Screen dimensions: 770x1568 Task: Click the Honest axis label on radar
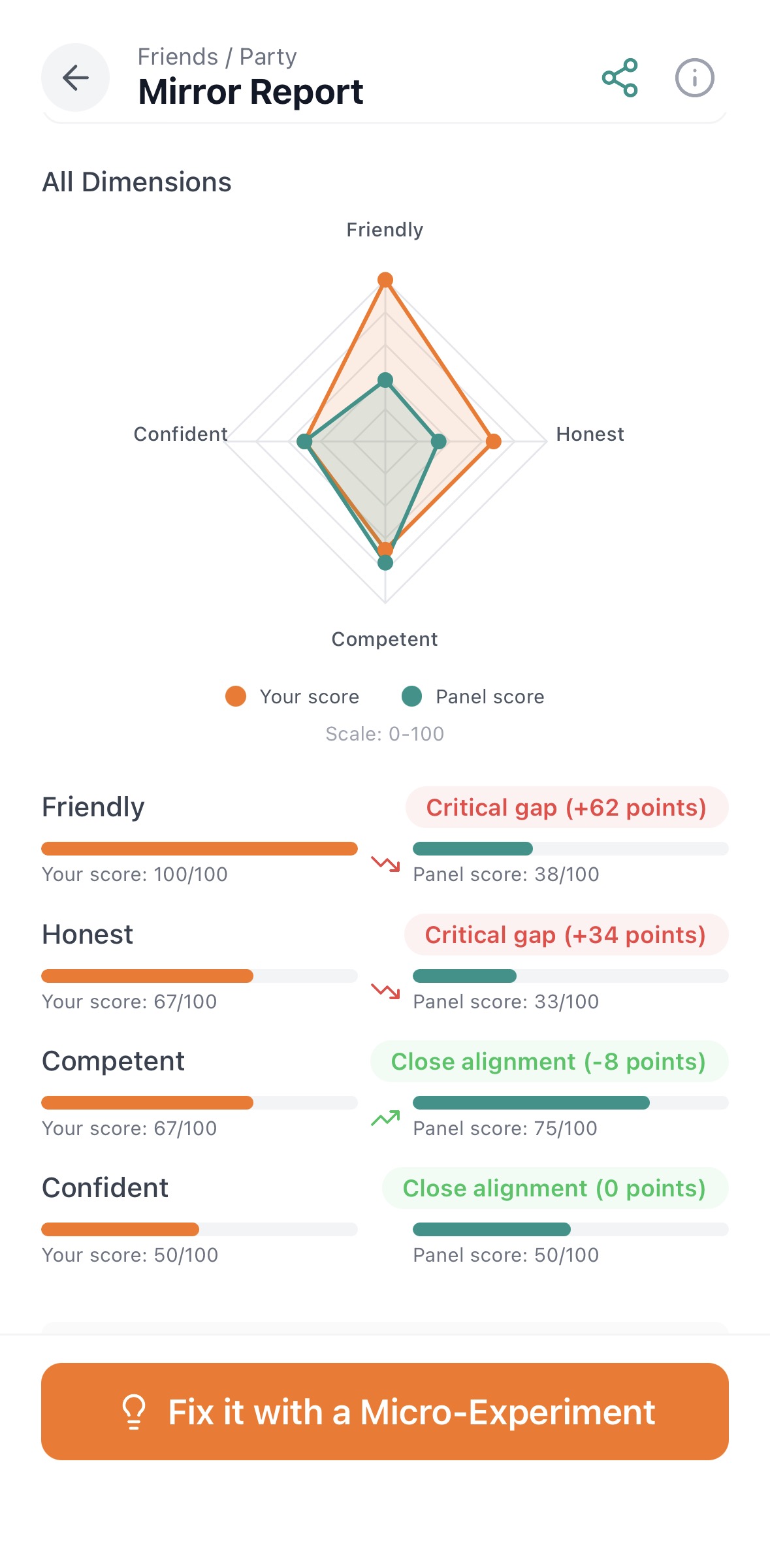click(x=590, y=434)
